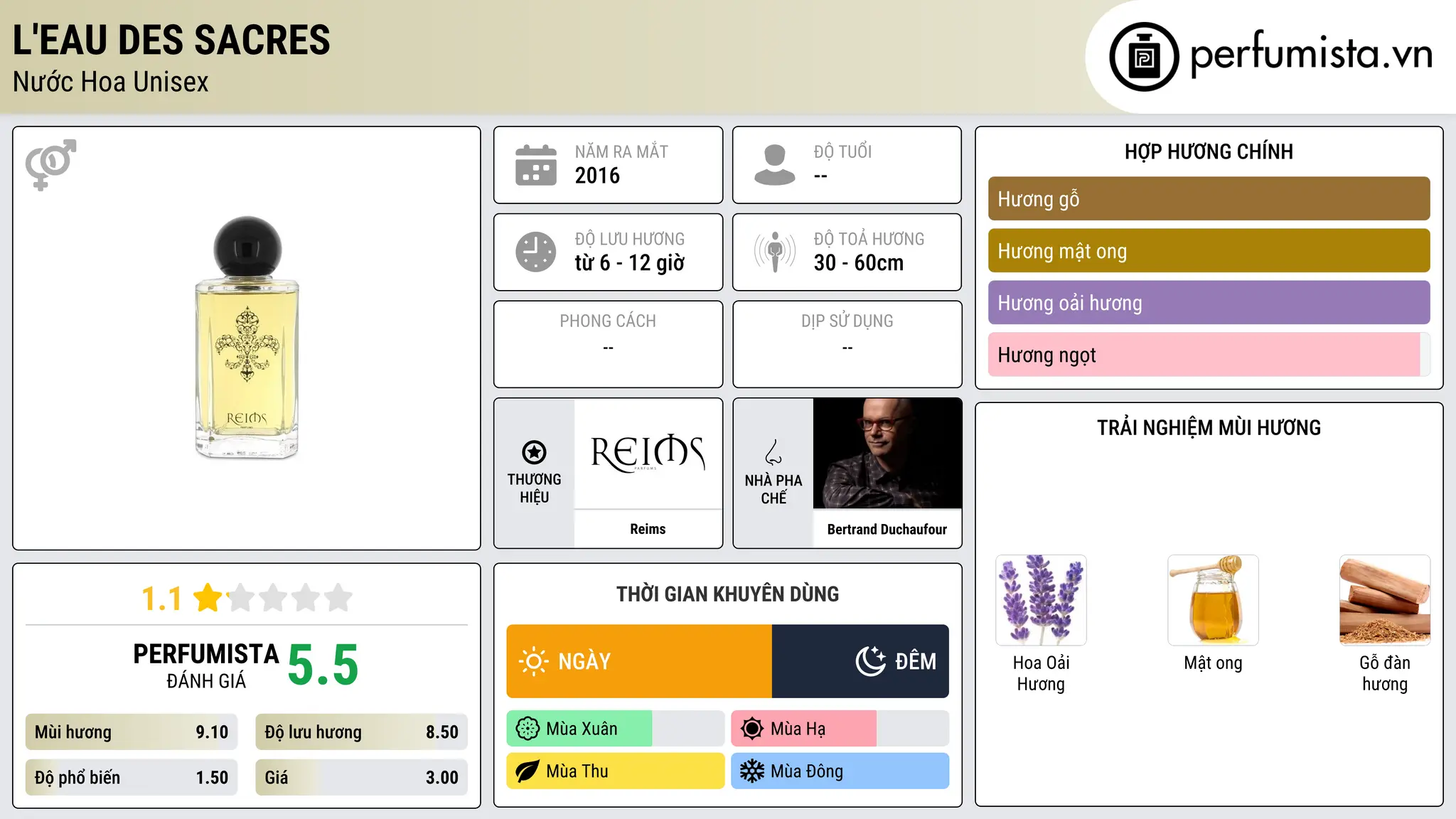1456x819 pixels.
Task: Click the sillage icon beside Độ toả hương
Action: point(775,252)
